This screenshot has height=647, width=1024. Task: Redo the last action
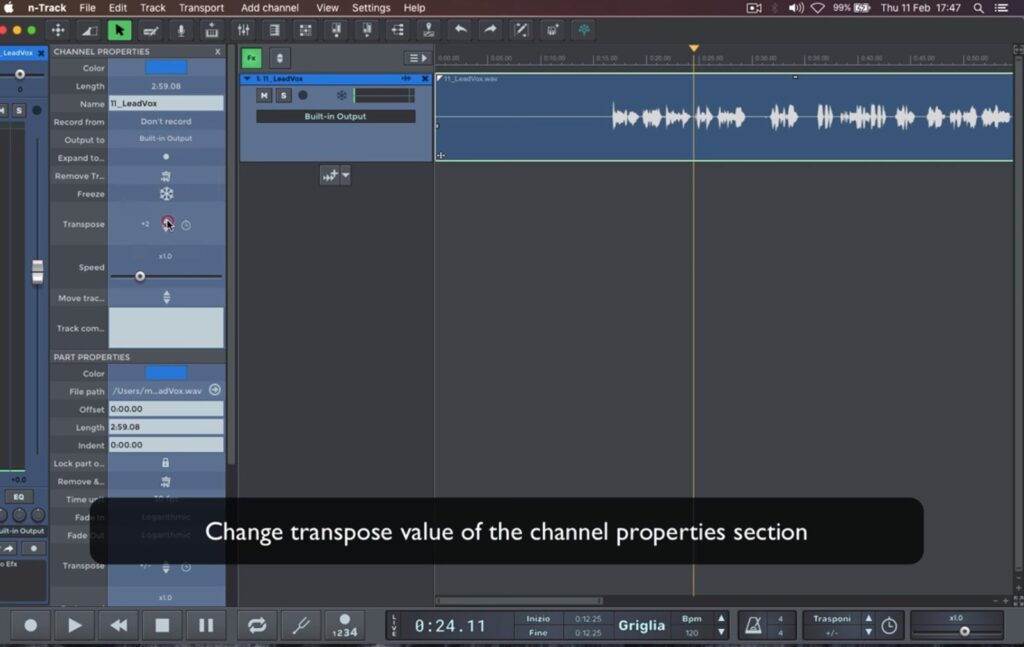(490, 30)
